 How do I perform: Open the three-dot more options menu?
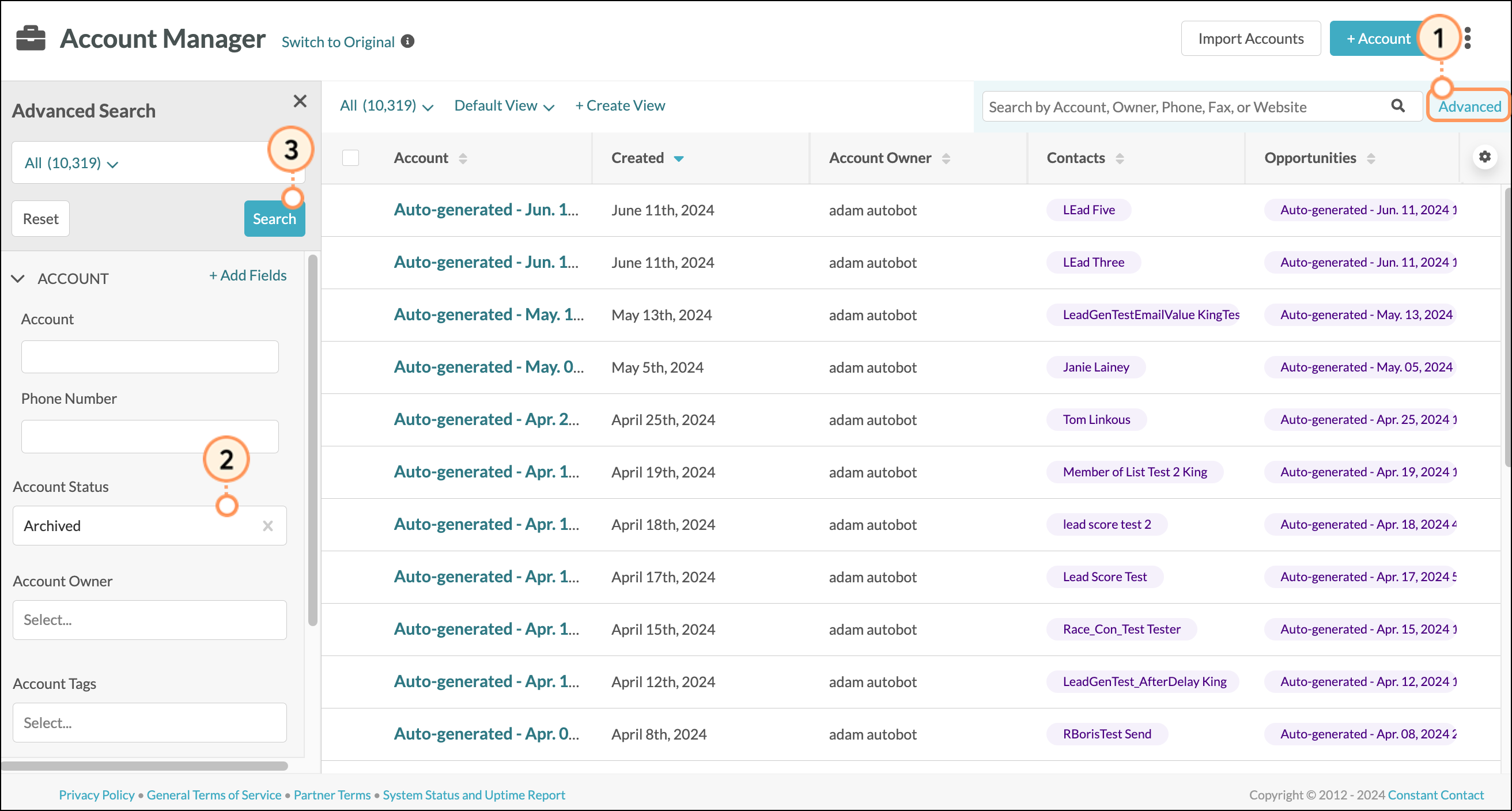pos(1468,39)
